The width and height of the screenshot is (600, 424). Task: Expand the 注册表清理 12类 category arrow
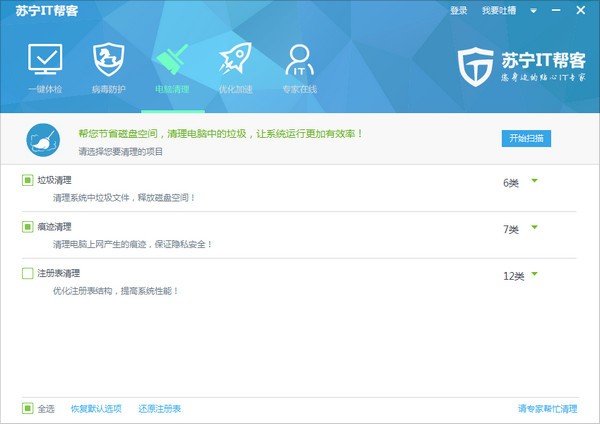click(x=535, y=274)
